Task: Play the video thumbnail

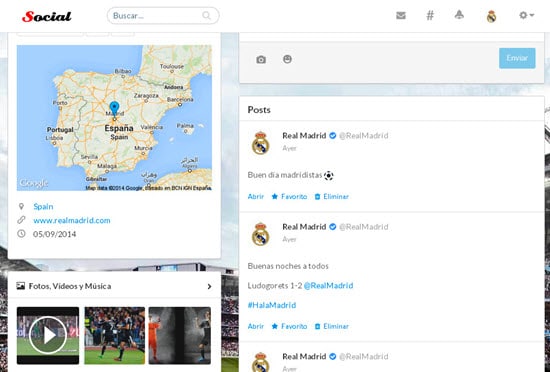Action: (48, 336)
